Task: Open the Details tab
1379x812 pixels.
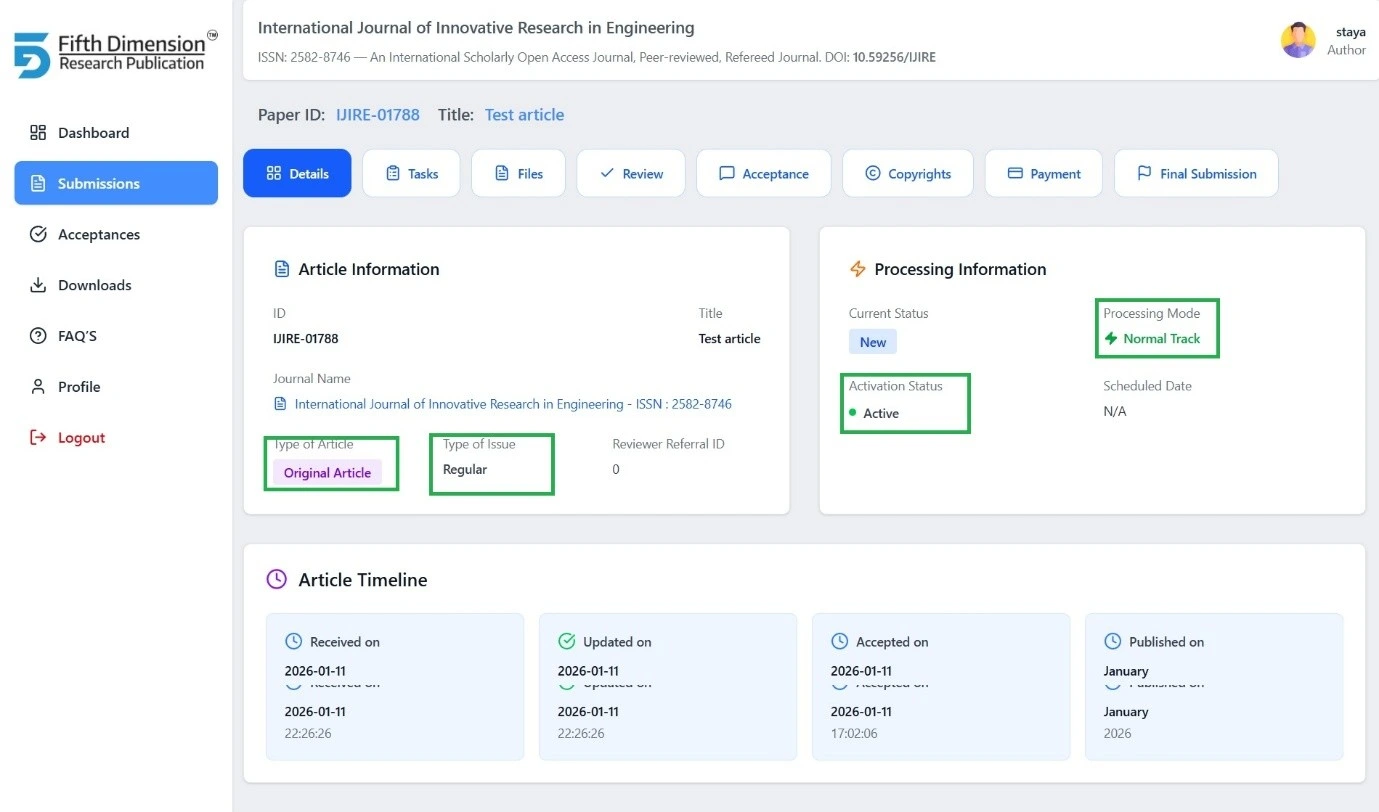Action: [297, 173]
